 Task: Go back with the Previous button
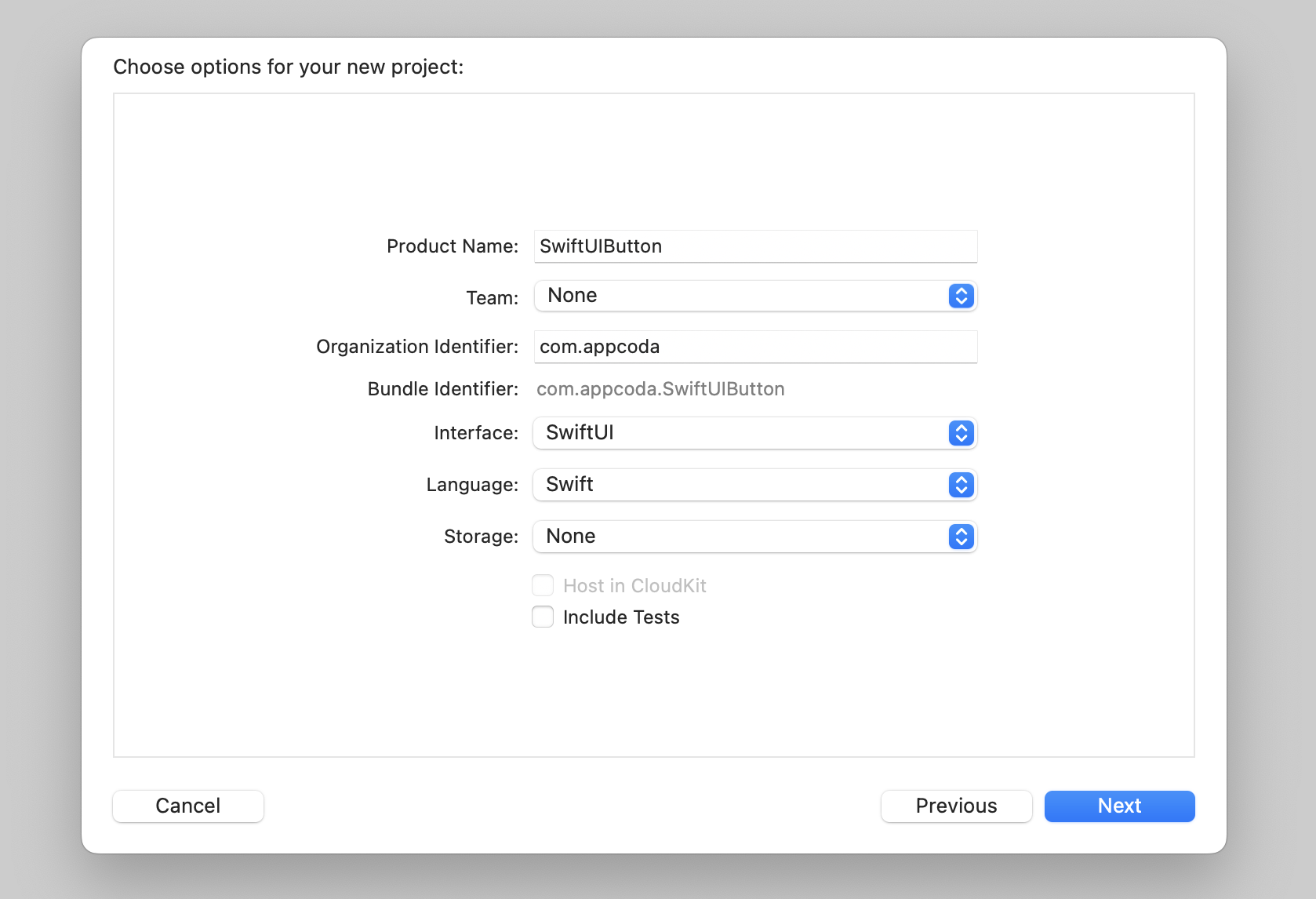point(956,806)
